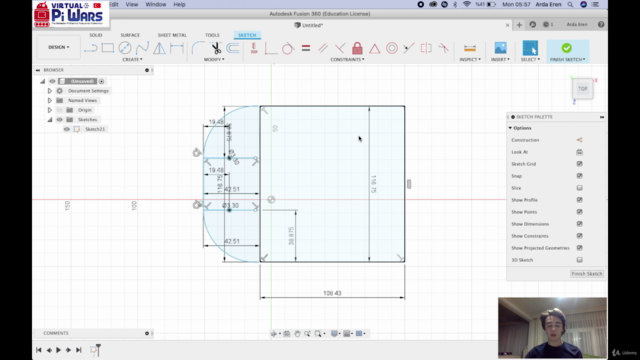Toggle the Show Projected Geometries checkbox
Screen dimensions: 640x360
pyautogui.click(x=579, y=248)
